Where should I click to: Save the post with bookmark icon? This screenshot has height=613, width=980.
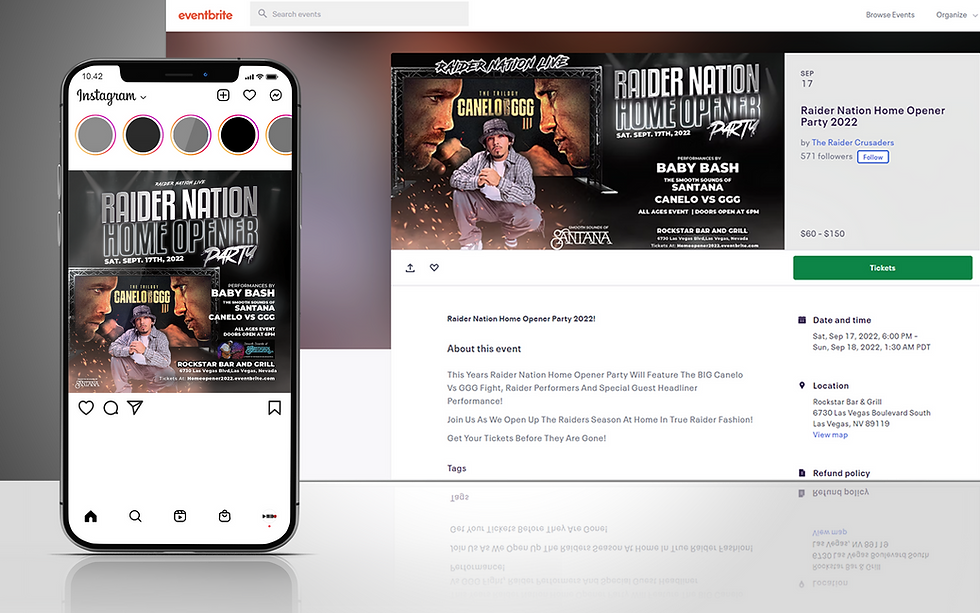click(x=274, y=408)
